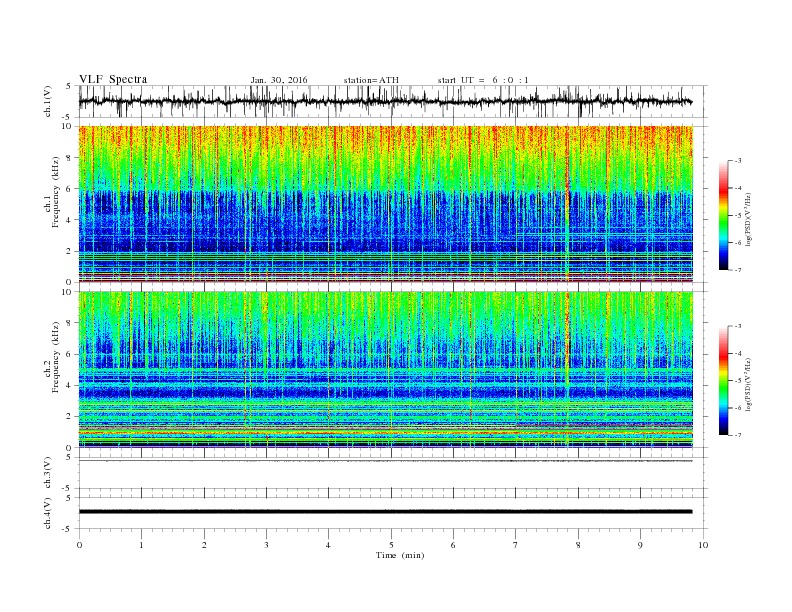Click the "log(PSD)(V²/Hz)" label of upper colorbar

click(748, 220)
